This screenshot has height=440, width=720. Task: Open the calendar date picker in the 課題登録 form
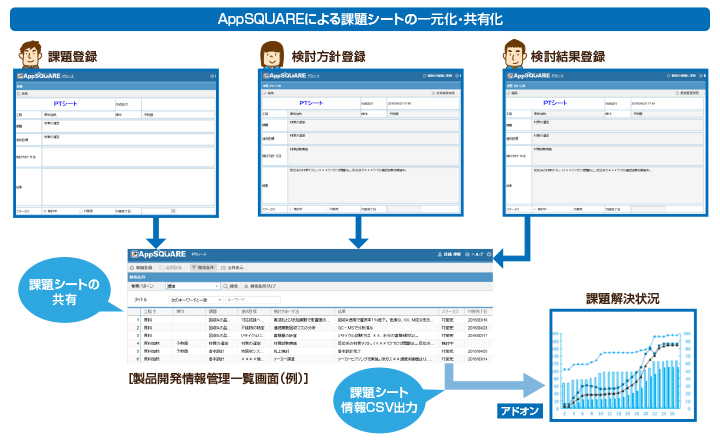[x=173, y=211]
